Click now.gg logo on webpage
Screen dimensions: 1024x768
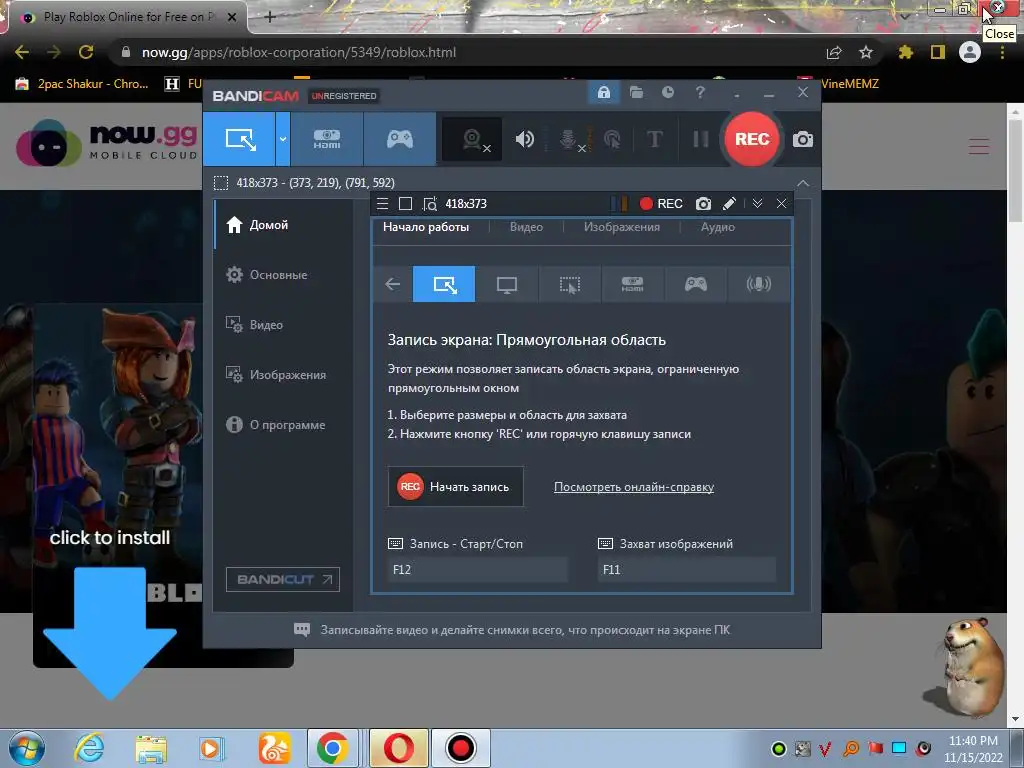point(106,142)
